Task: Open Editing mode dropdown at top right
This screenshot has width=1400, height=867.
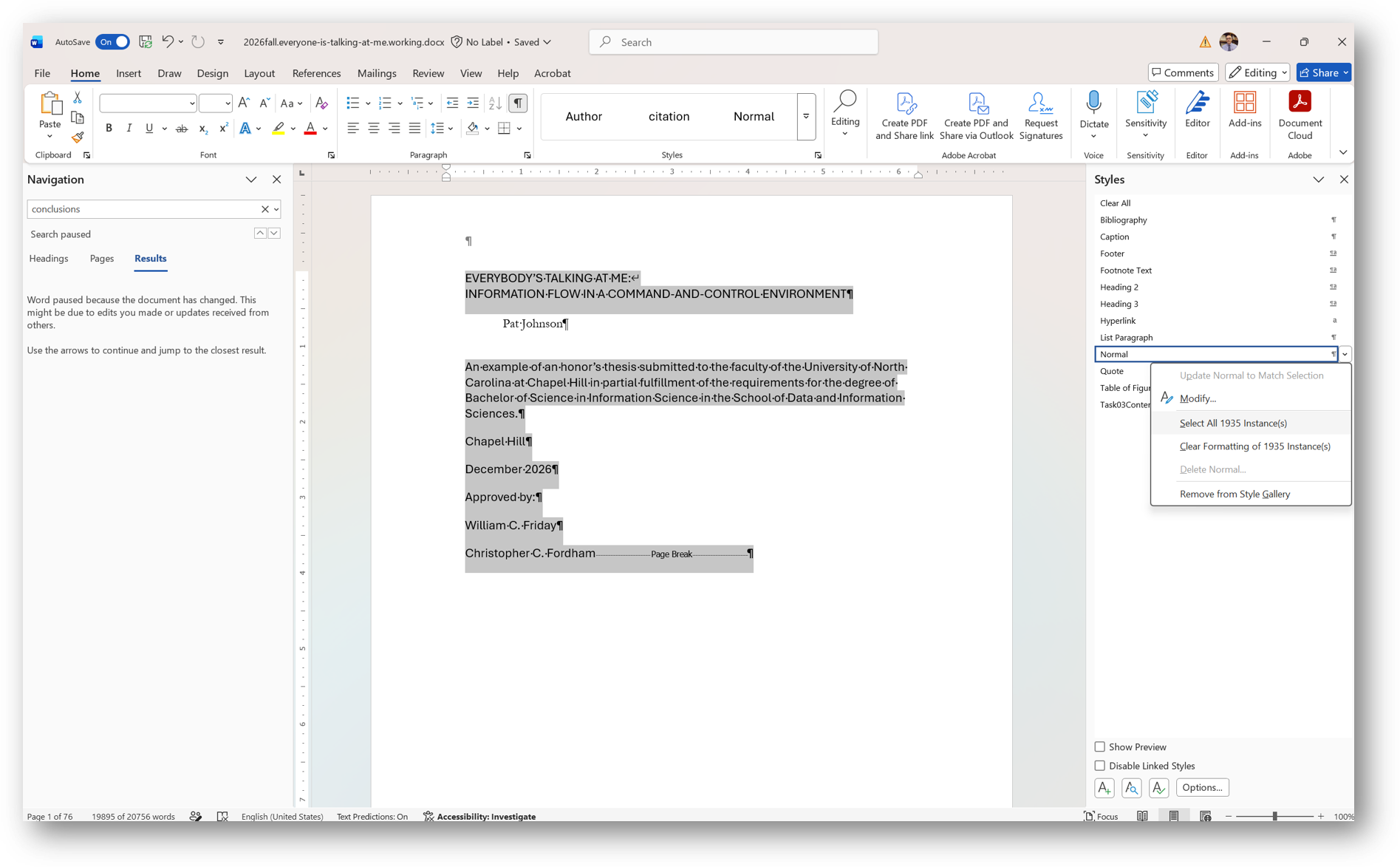Action: coord(1257,72)
